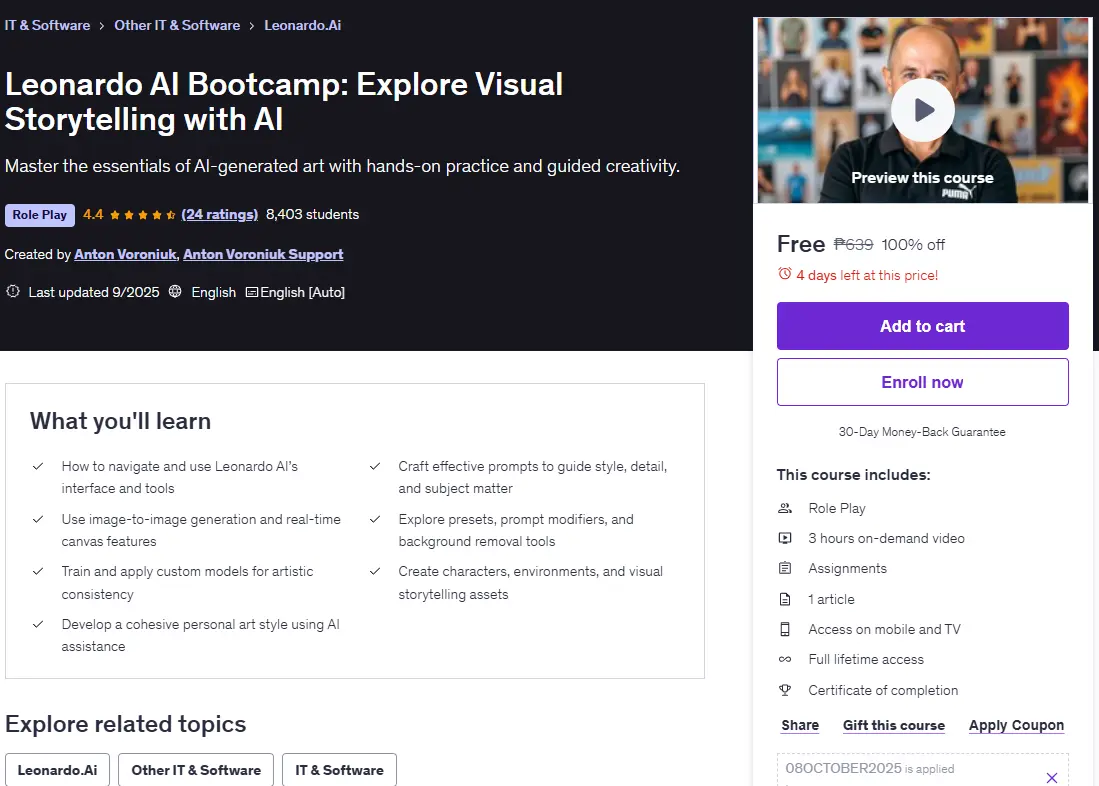Click the globe language icon

(x=175, y=291)
